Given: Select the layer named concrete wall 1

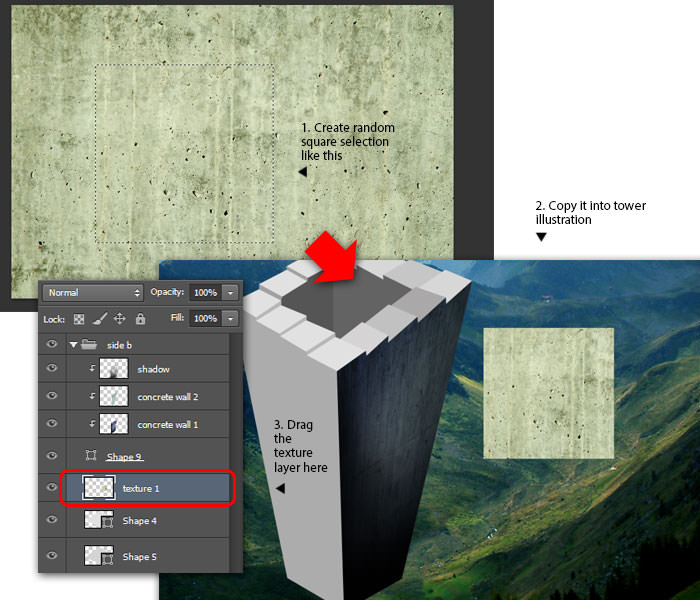Looking at the screenshot, I should point(168,425).
